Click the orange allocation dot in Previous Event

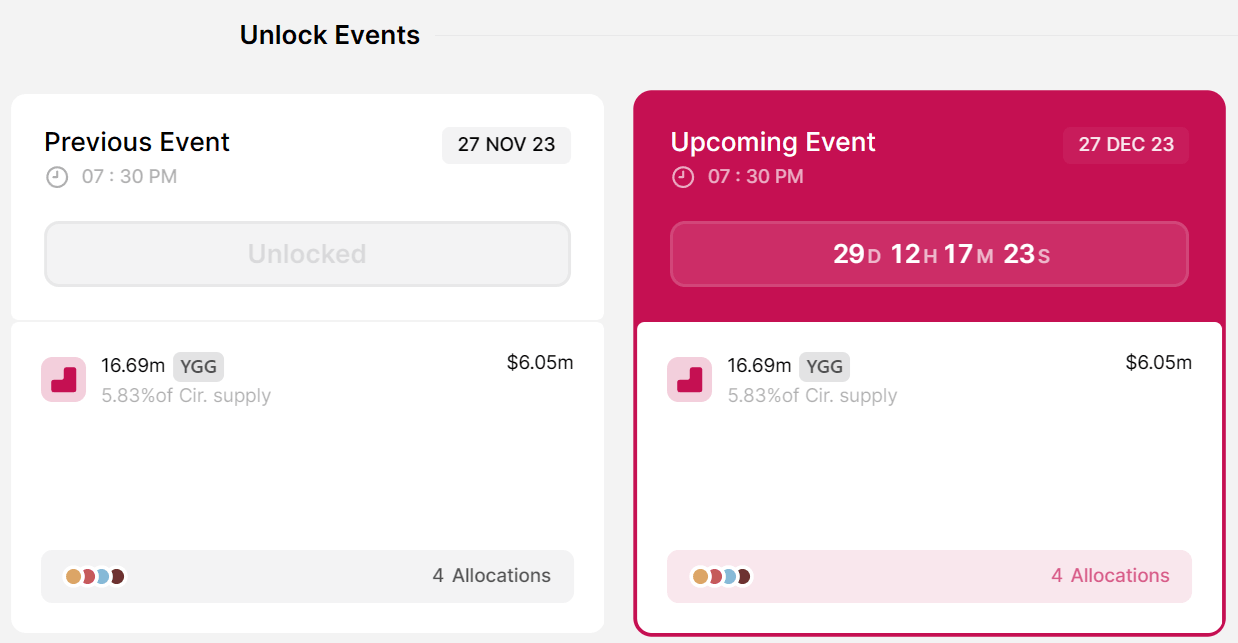(x=73, y=576)
